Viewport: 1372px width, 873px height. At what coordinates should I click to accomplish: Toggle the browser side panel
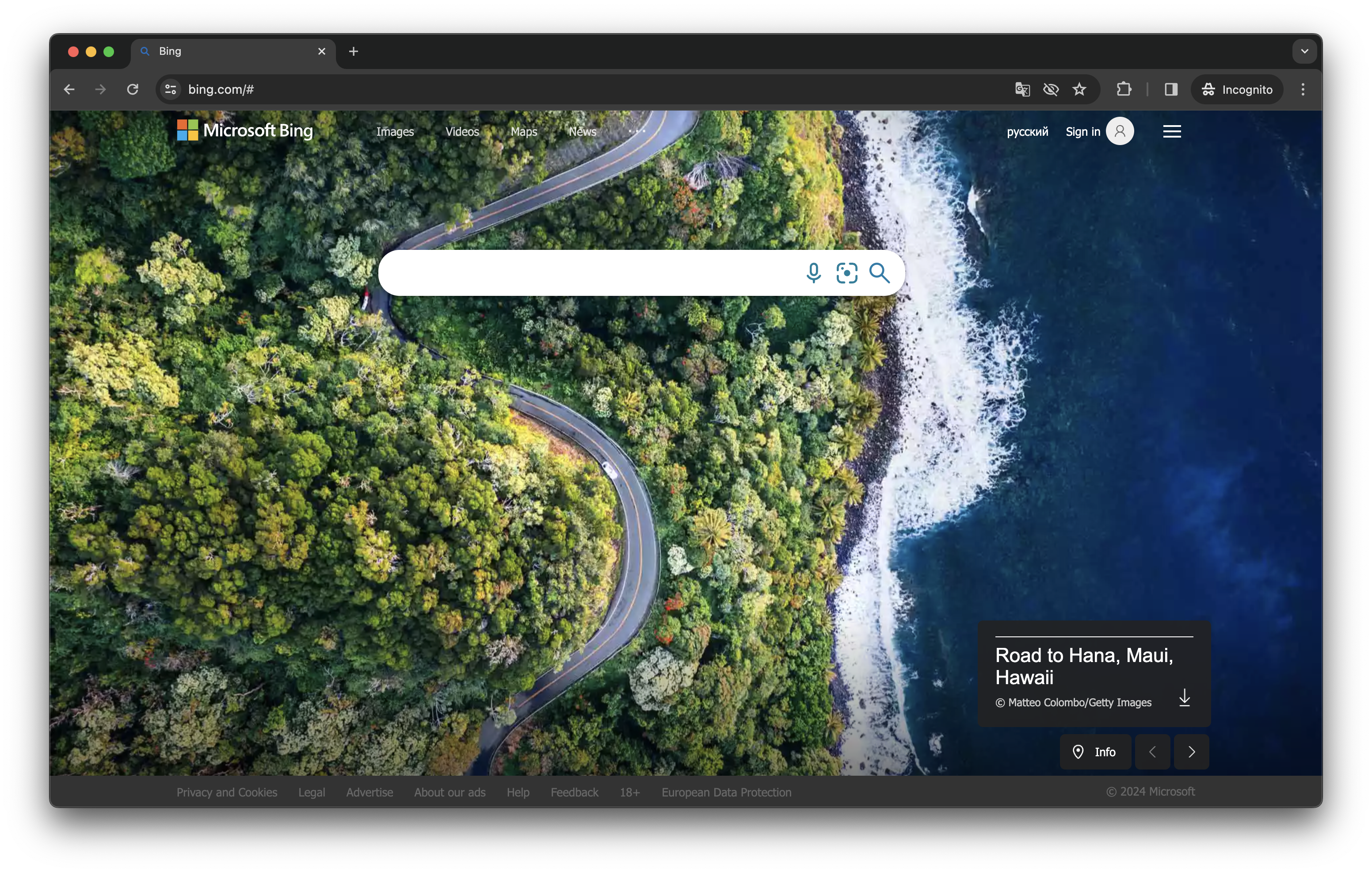(1171, 89)
